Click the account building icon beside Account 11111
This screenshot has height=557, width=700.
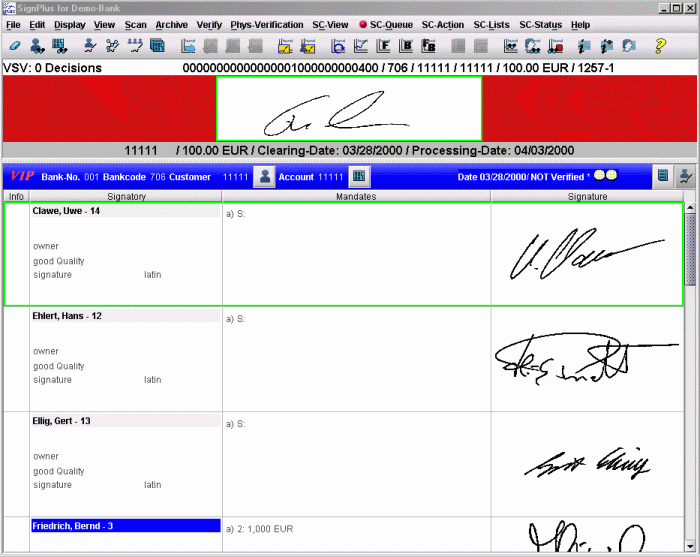coord(359,177)
